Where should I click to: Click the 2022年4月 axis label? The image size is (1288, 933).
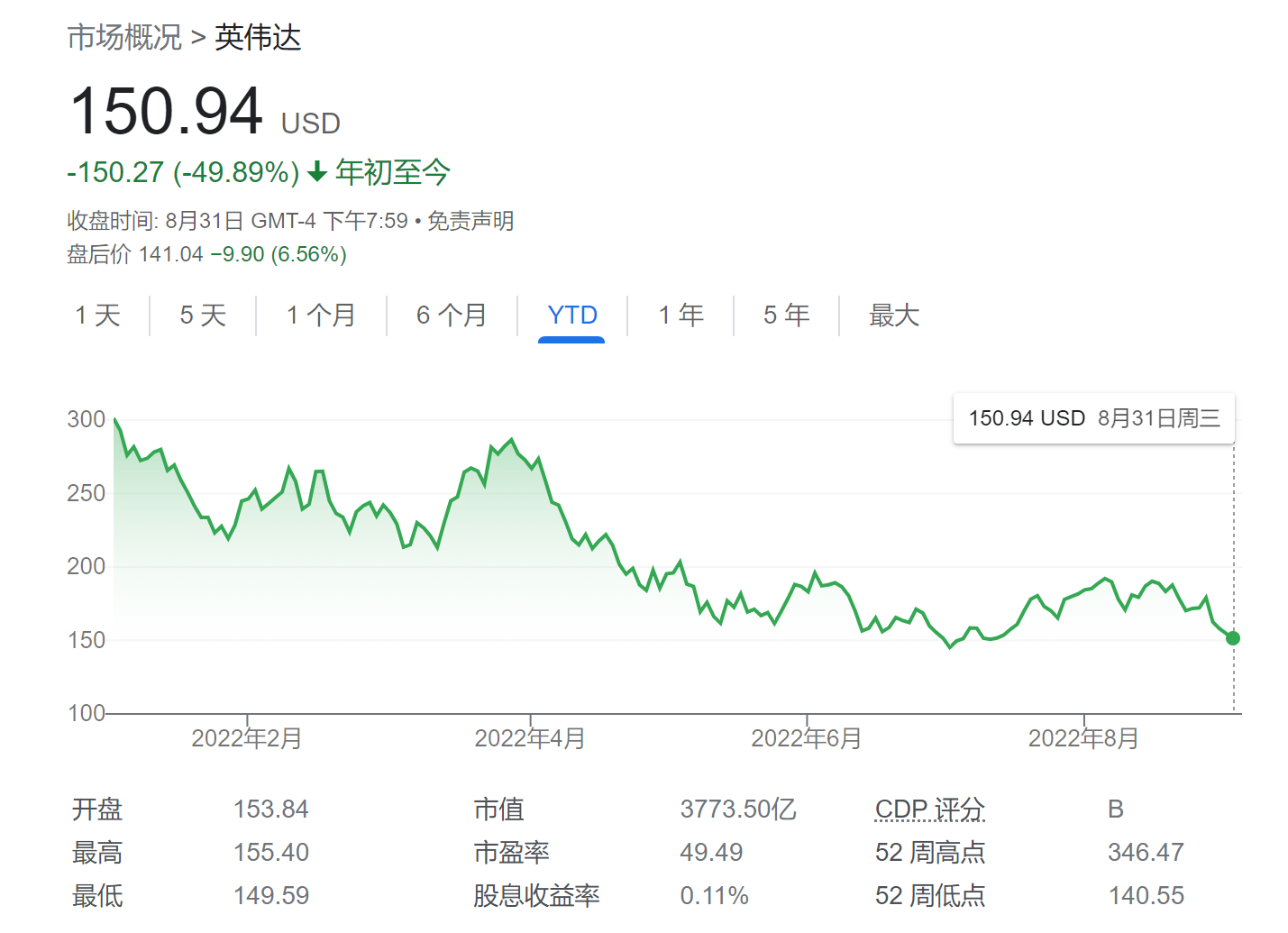tap(530, 739)
